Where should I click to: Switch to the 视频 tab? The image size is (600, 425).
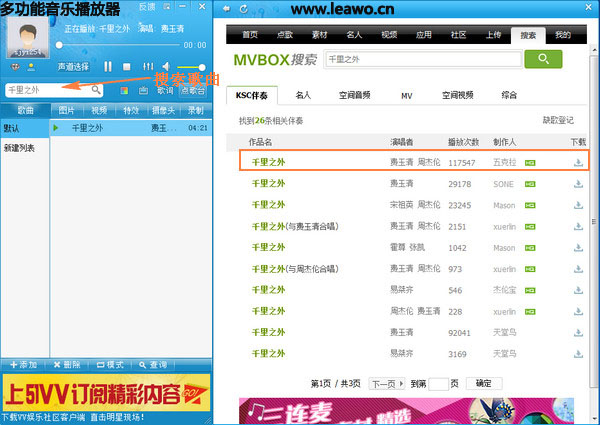click(x=99, y=111)
